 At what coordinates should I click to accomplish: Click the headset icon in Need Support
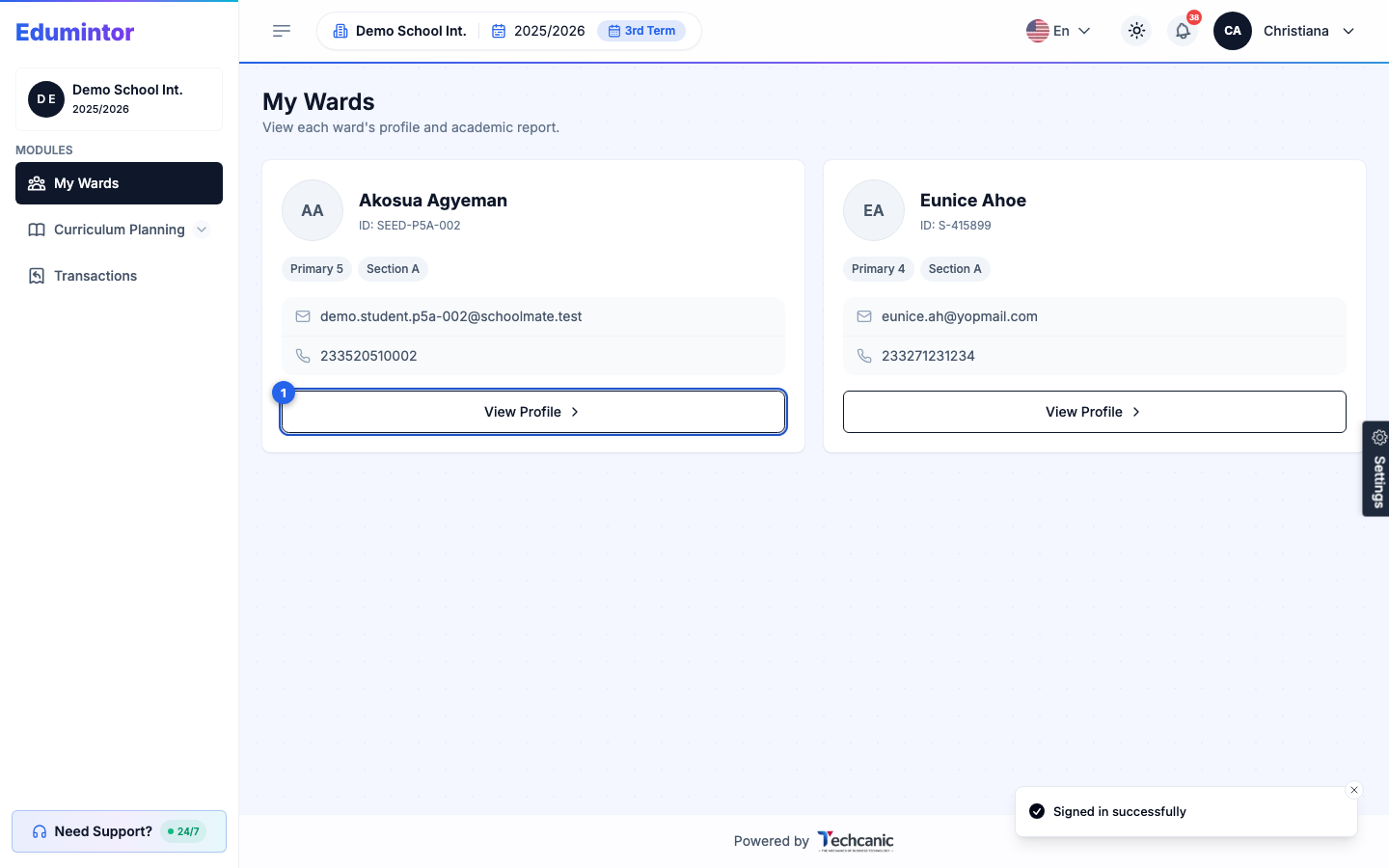pos(40,831)
